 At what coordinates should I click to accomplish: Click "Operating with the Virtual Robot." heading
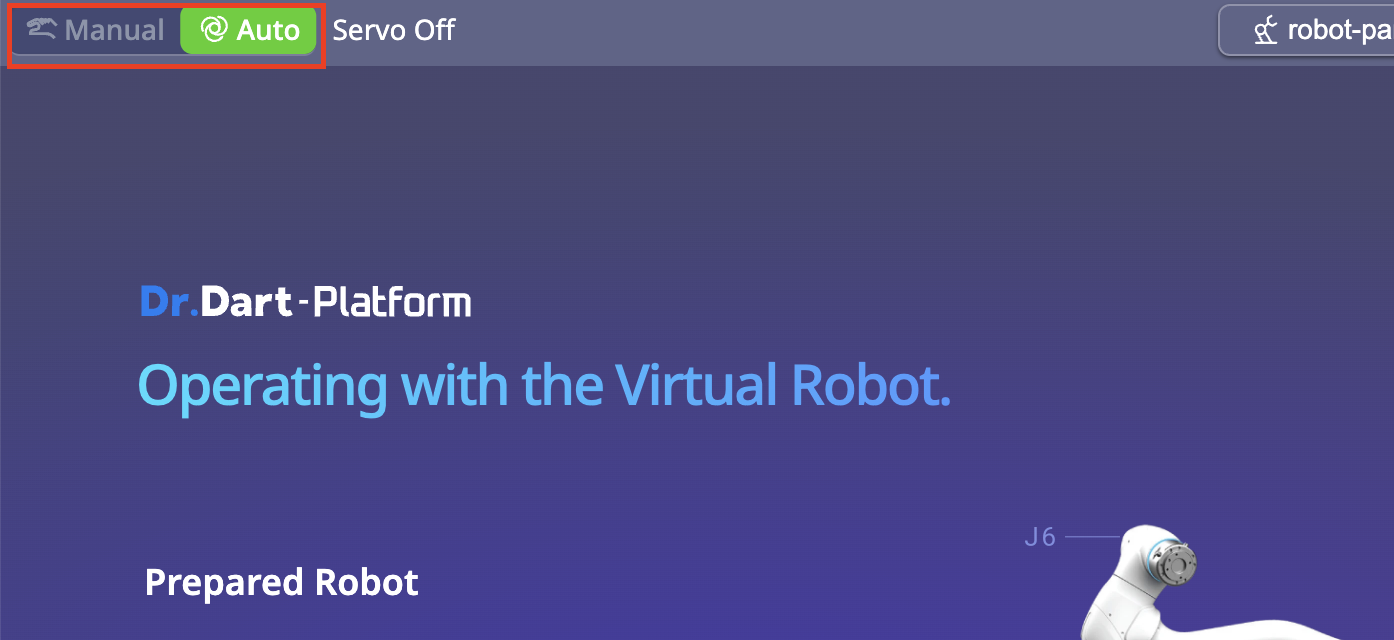543,385
